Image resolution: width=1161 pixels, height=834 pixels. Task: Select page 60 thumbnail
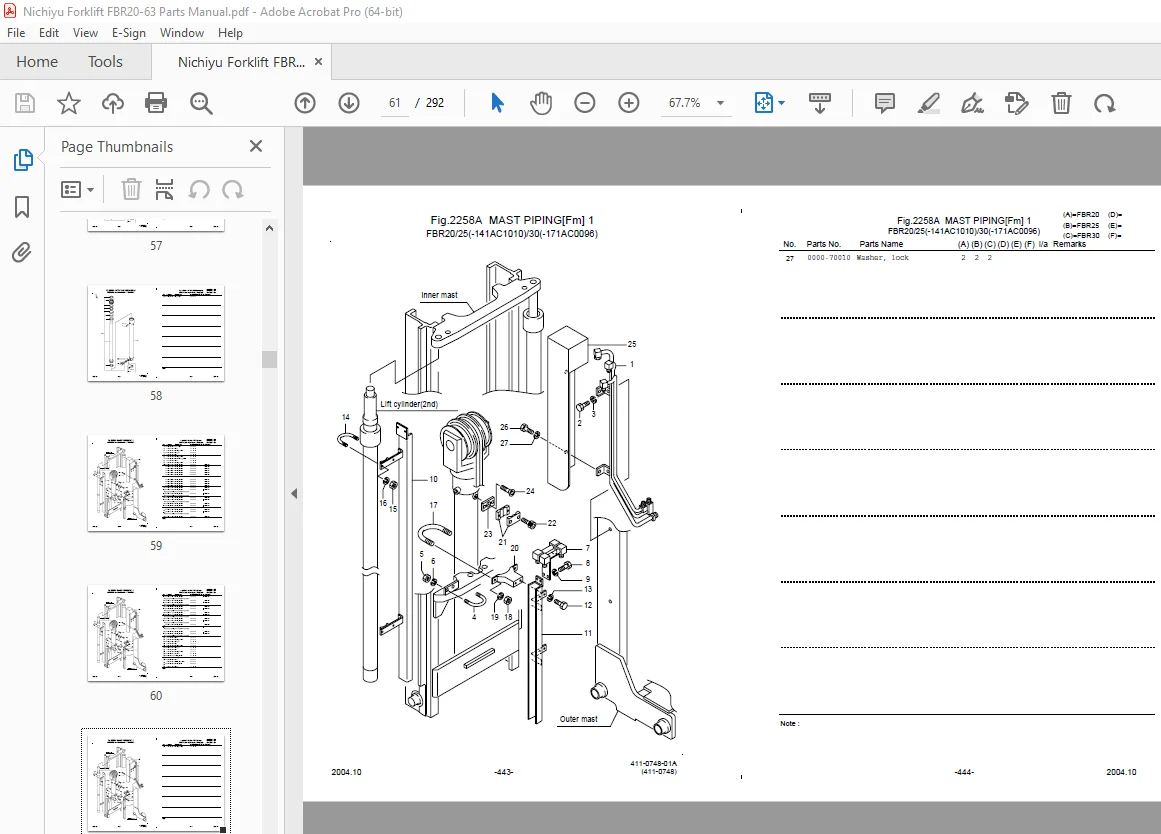pos(155,633)
